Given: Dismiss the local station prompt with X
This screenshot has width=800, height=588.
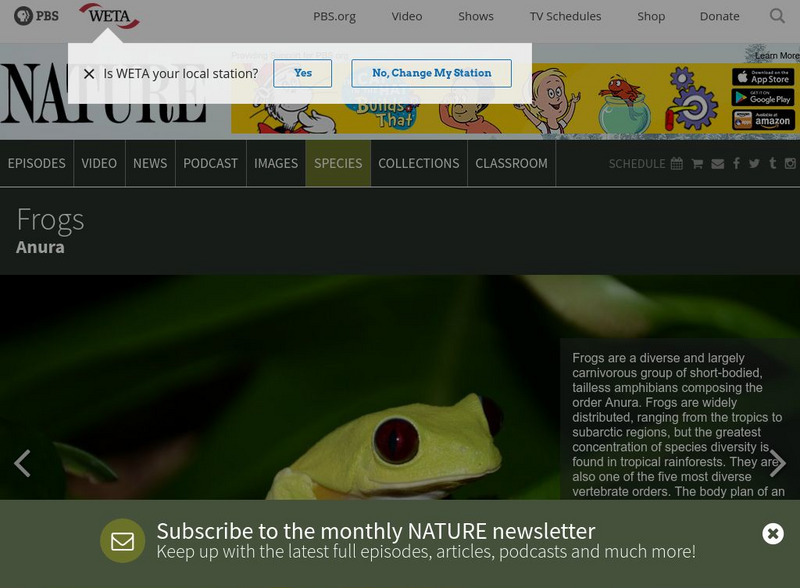Looking at the screenshot, I should pyautogui.click(x=89, y=74).
